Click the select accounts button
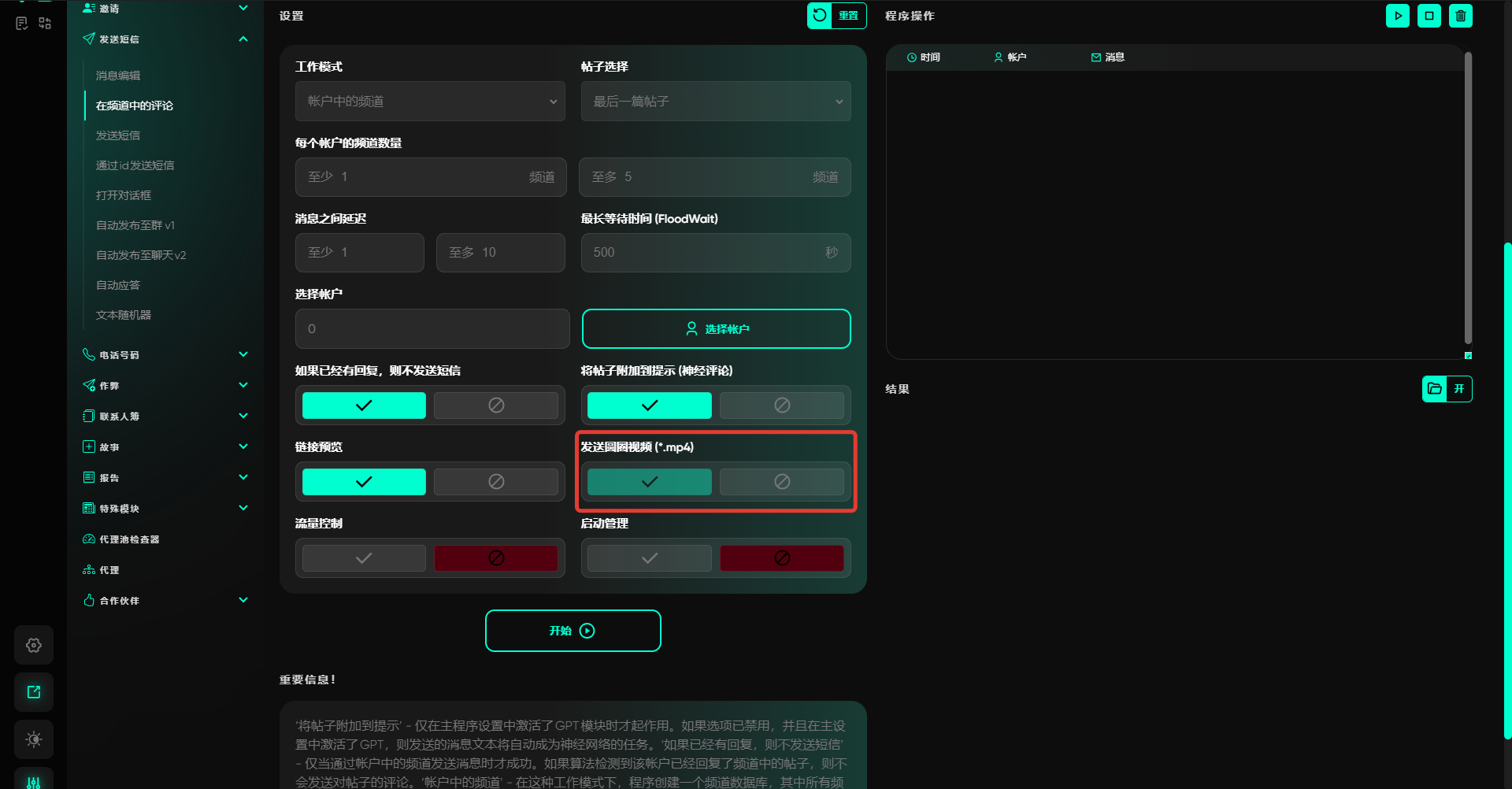 coord(716,329)
